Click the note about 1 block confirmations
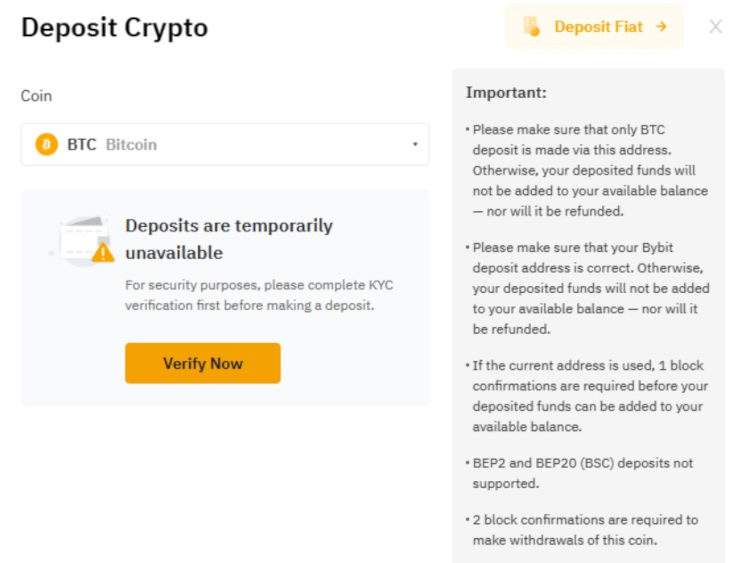The image size is (733, 563). pyautogui.click(x=588, y=396)
